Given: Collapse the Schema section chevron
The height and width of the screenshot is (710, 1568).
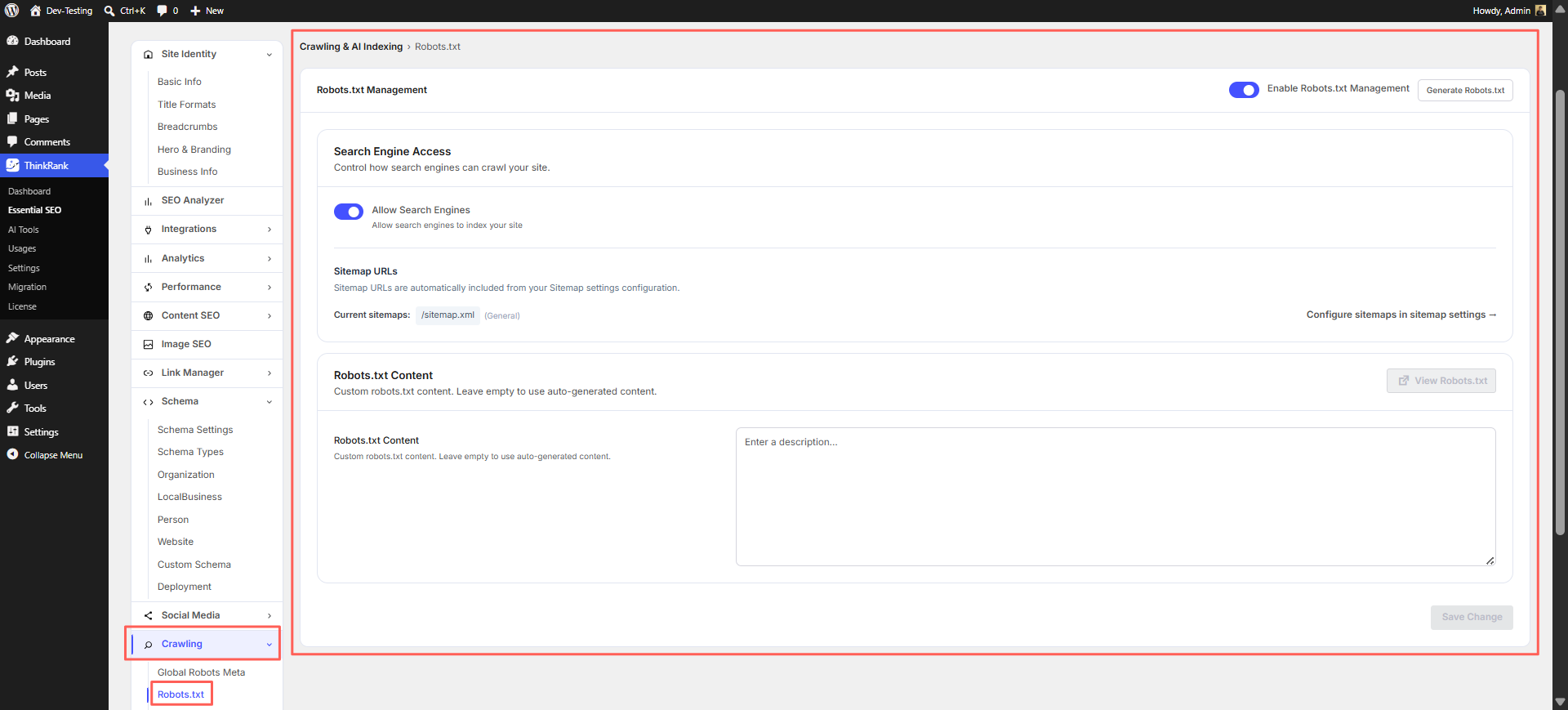Looking at the screenshot, I should tap(269, 402).
